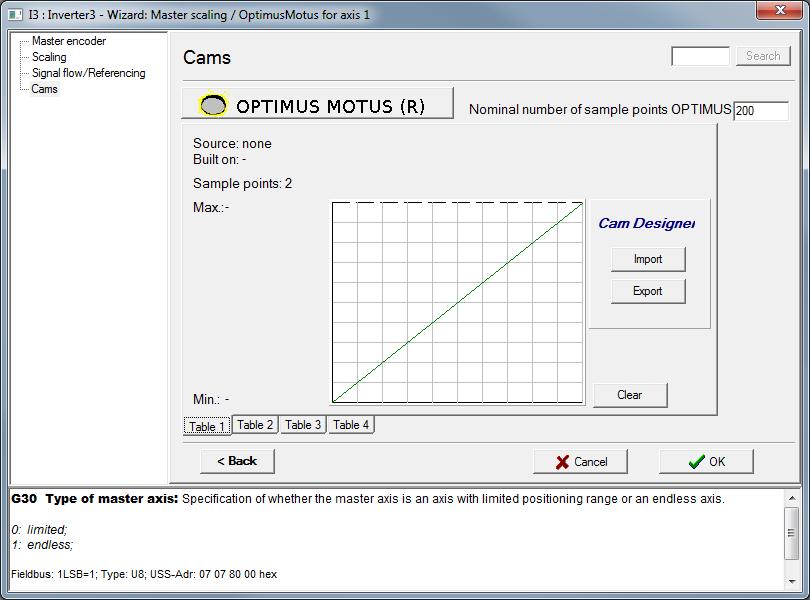Click the 'G30 Type of master axis:' heading
810x600 pixels.
[95, 499]
